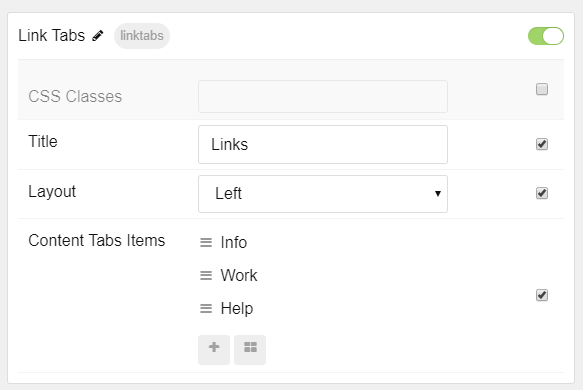Image resolution: width=583 pixels, height=390 pixels.
Task: Click the linktabs type badge
Action: click(x=142, y=36)
